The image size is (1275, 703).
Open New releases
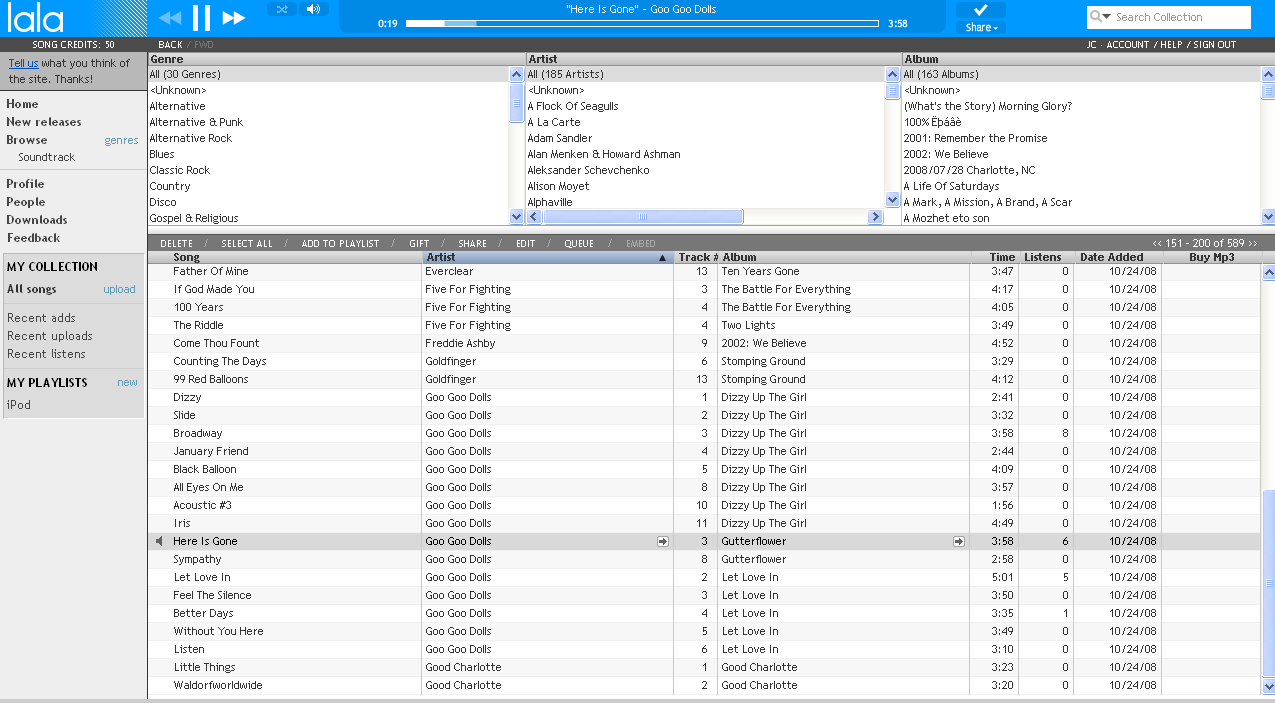[44, 122]
